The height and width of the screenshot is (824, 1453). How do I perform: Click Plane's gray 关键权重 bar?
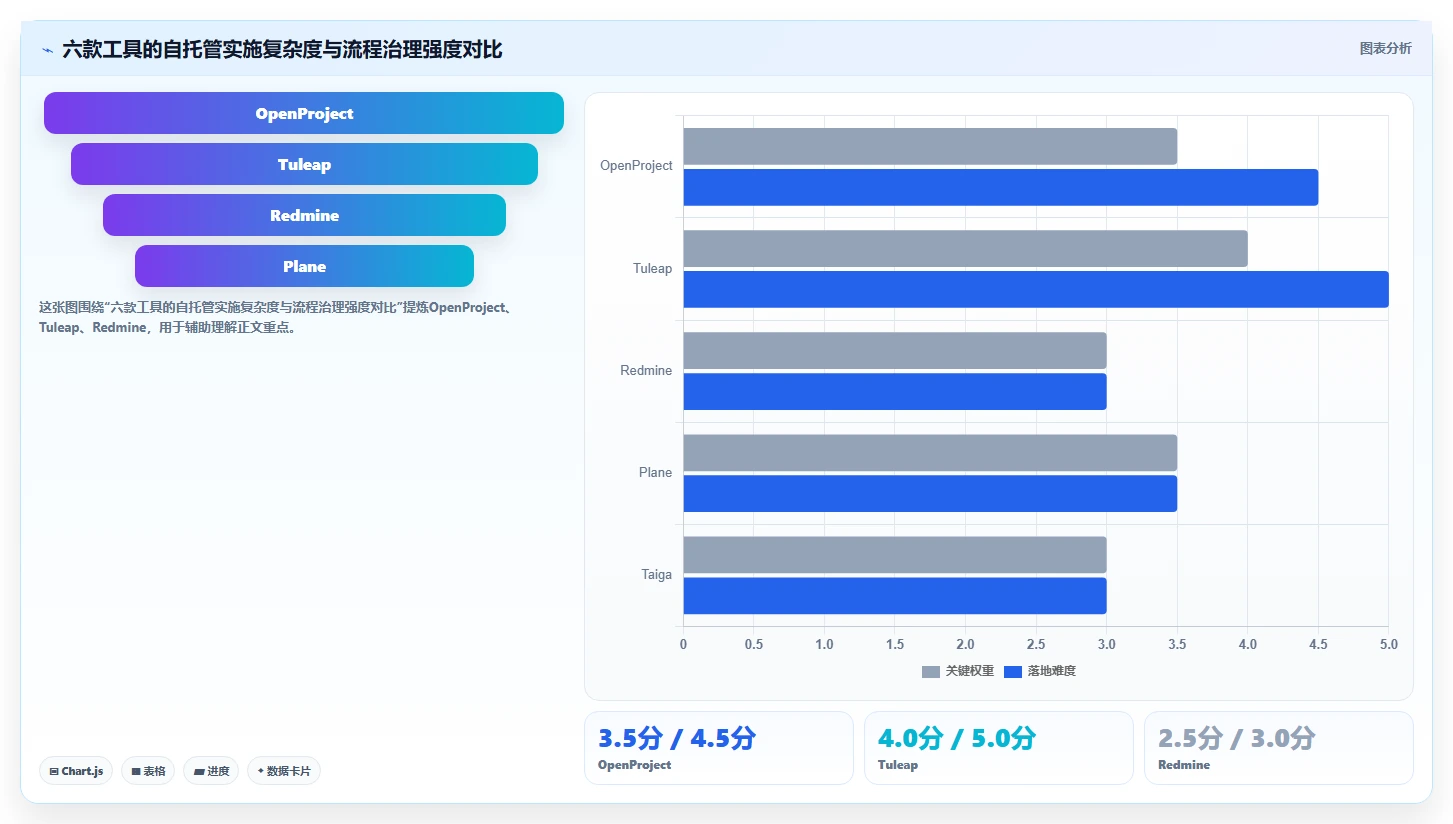click(930, 453)
